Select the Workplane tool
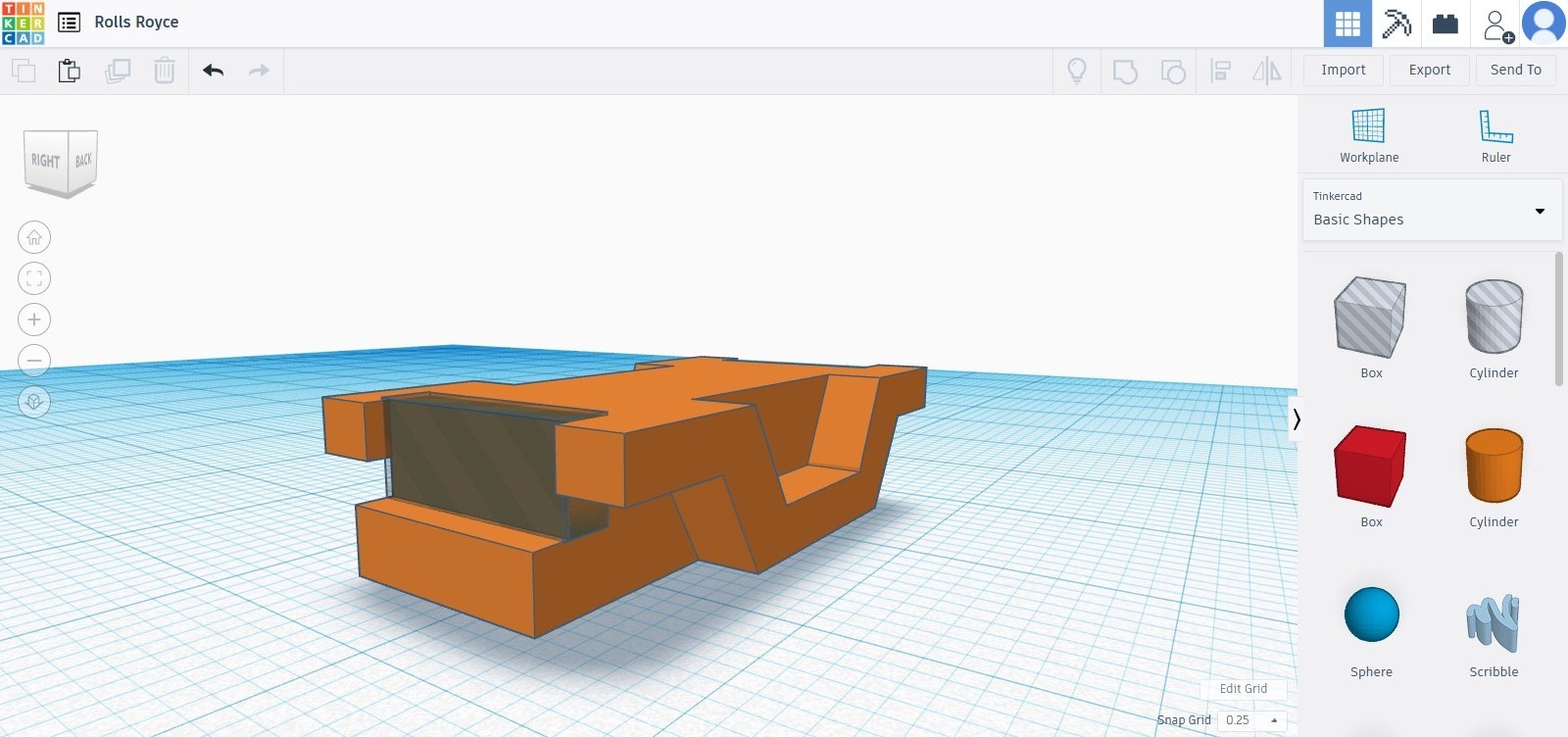 (x=1369, y=135)
